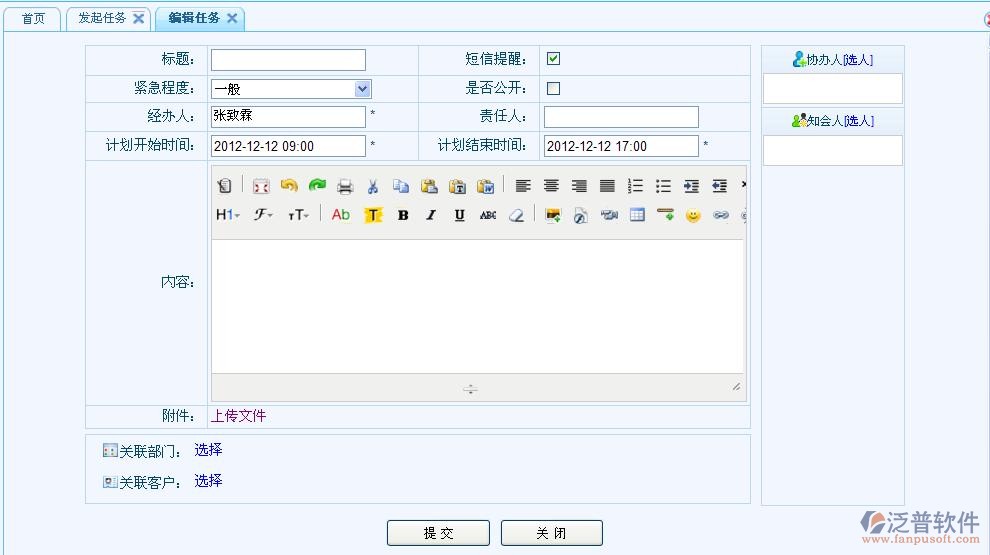Click the green redo arrow
990x555 pixels.
click(x=317, y=186)
